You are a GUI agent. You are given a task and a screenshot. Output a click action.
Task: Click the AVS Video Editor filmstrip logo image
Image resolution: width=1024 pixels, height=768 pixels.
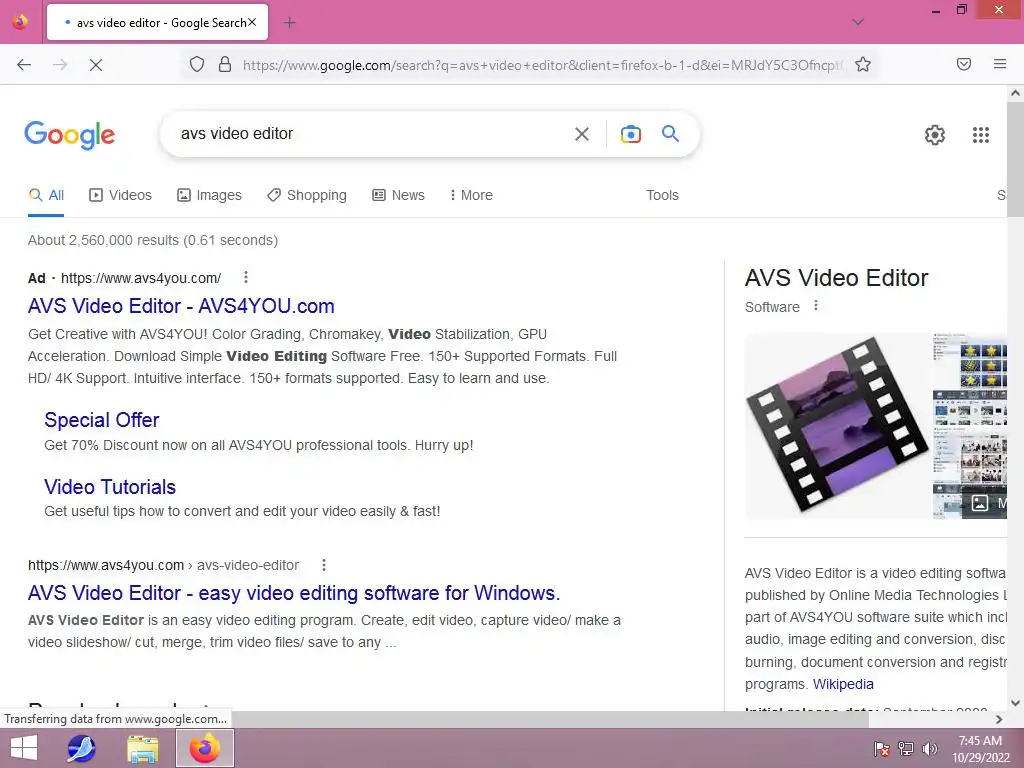click(837, 424)
